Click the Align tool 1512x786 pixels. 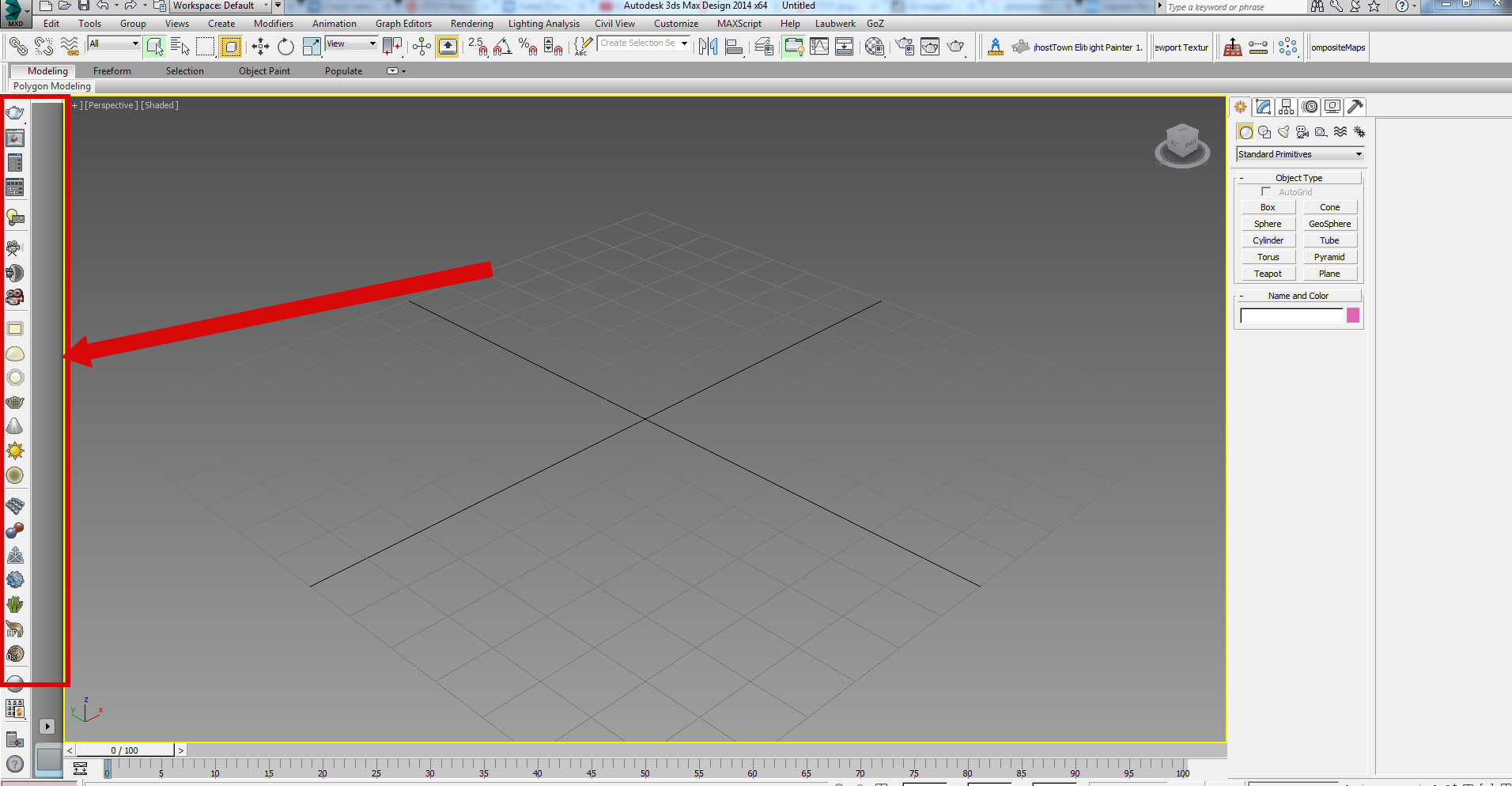coord(734,47)
